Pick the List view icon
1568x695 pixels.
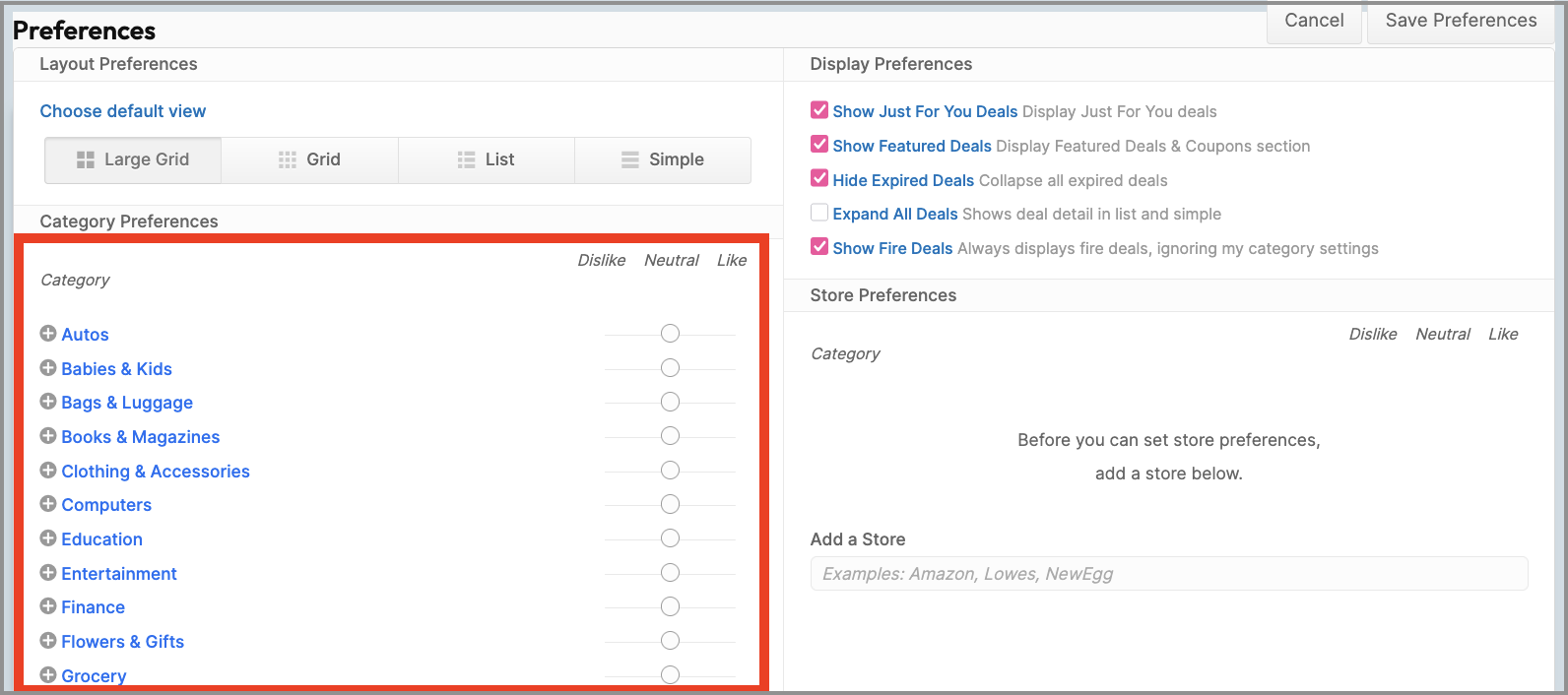467,159
